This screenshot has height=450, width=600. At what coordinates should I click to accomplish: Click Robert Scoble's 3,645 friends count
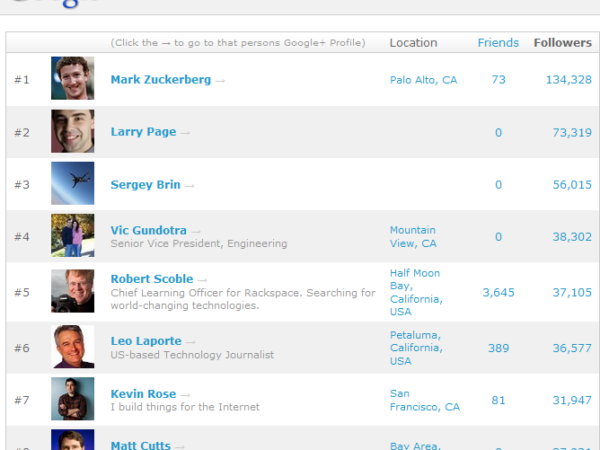pyautogui.click(x=498, y=292)
